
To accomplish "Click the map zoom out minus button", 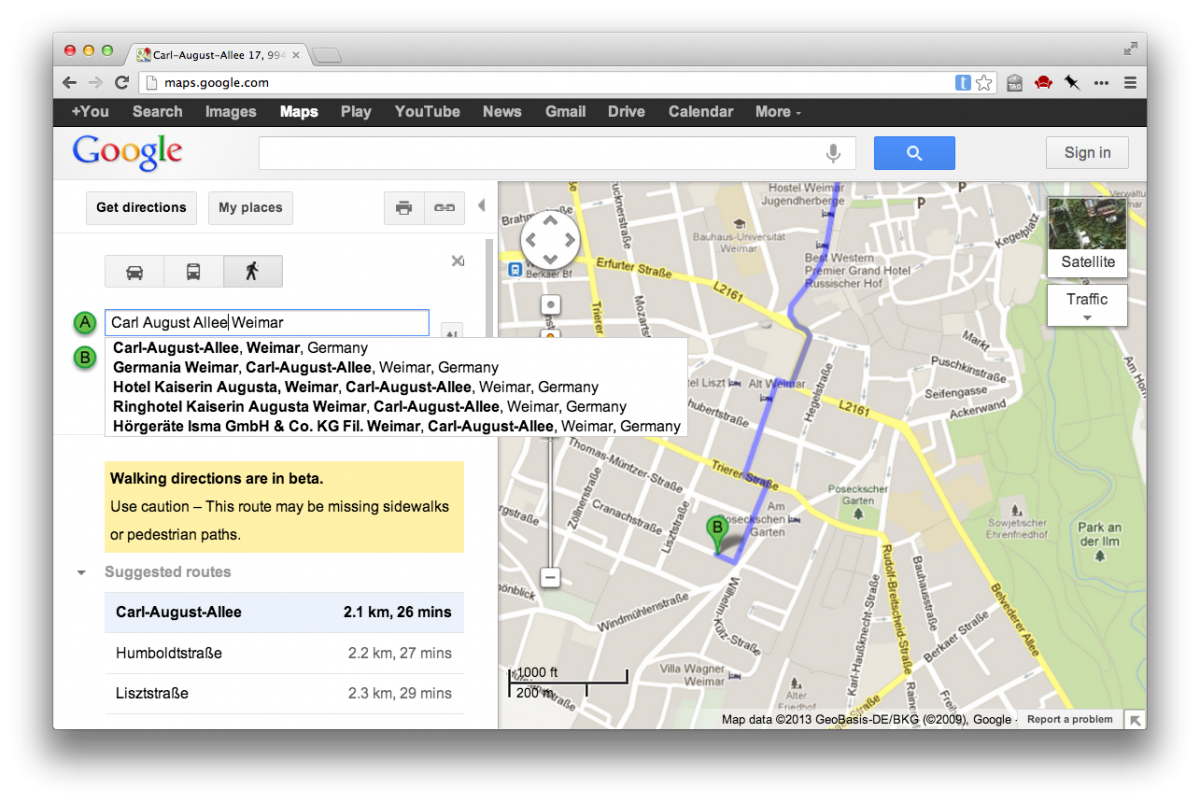I will [x=550, y=577].
